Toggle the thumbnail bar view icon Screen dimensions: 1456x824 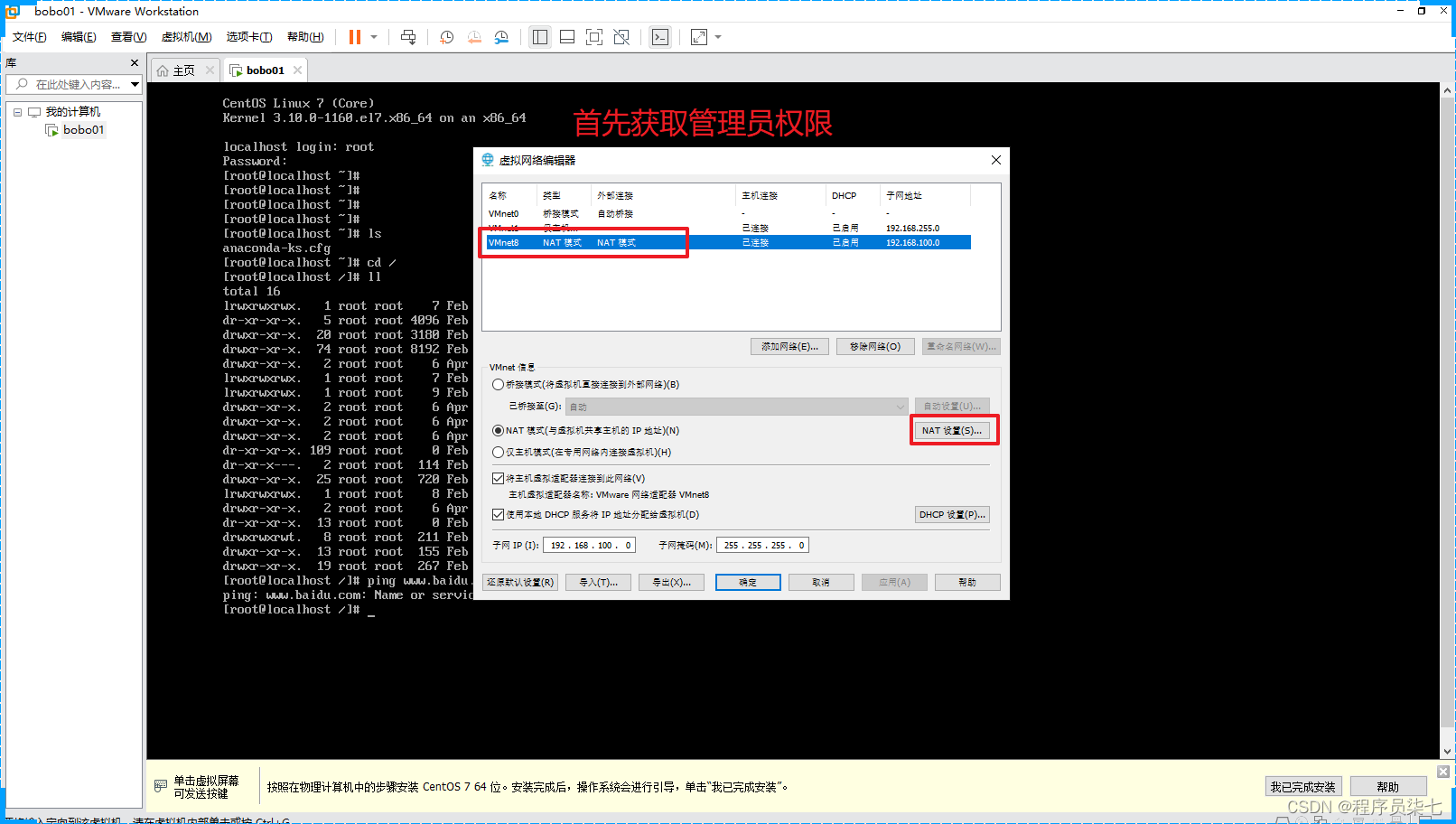pos(567,37)
